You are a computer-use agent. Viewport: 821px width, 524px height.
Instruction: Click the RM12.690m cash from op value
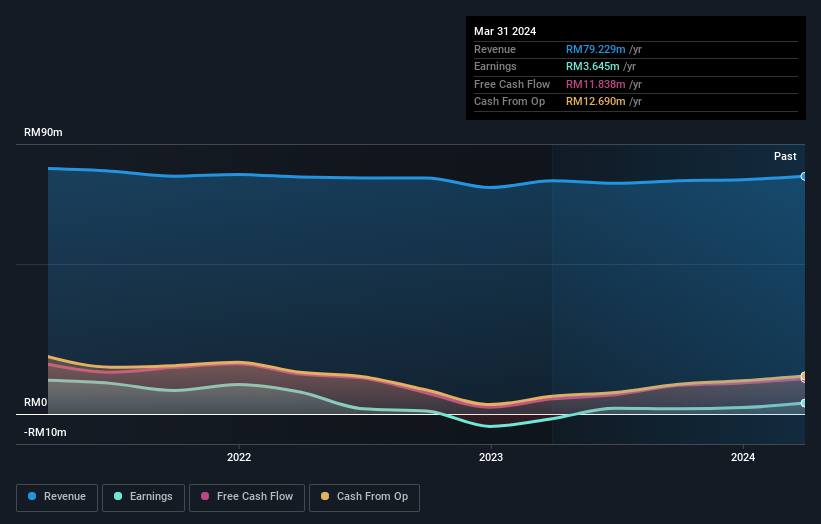coord(595,102)
